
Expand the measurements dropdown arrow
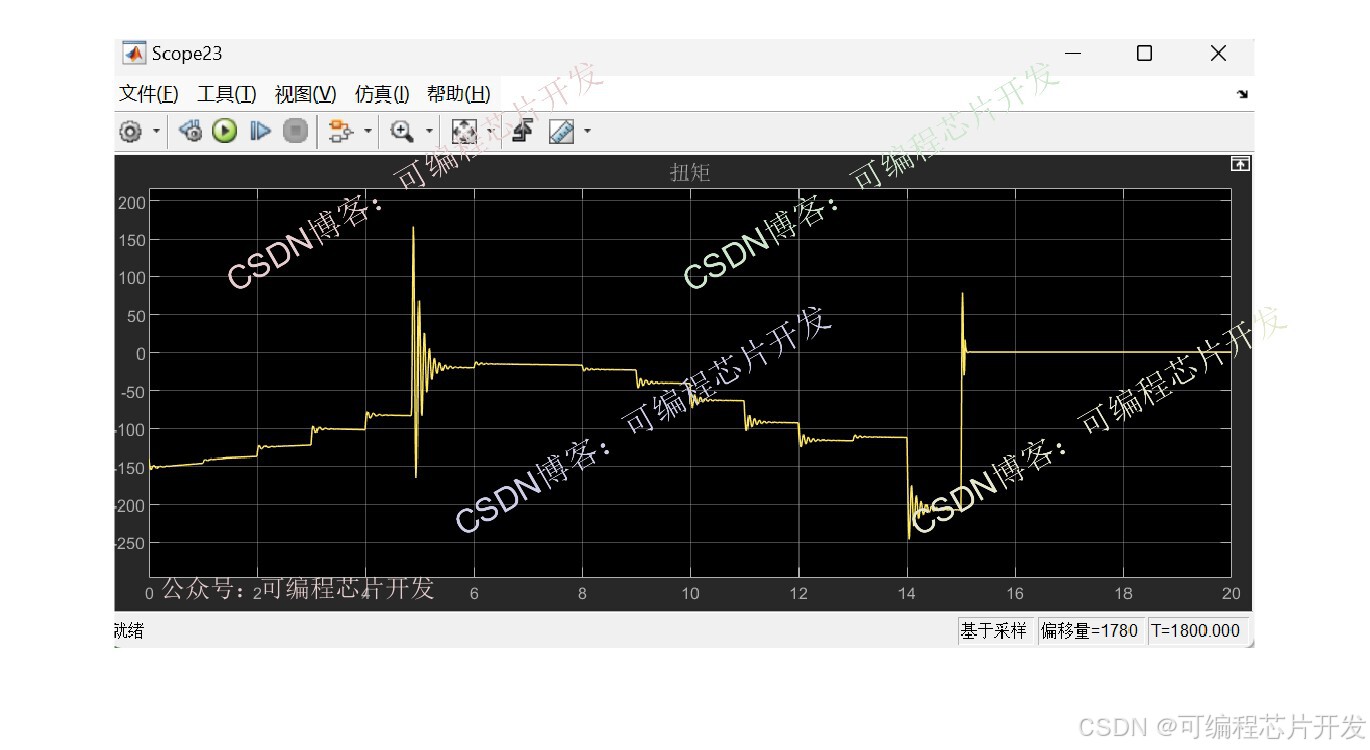pyautogui.click(x=587, y=131)
